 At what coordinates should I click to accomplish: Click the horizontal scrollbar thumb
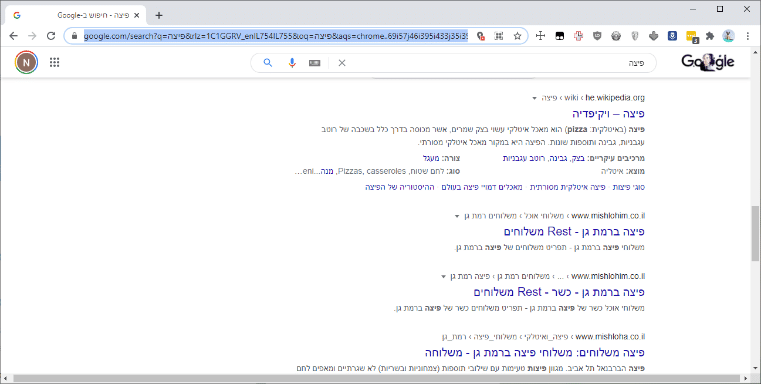(377, 378)
